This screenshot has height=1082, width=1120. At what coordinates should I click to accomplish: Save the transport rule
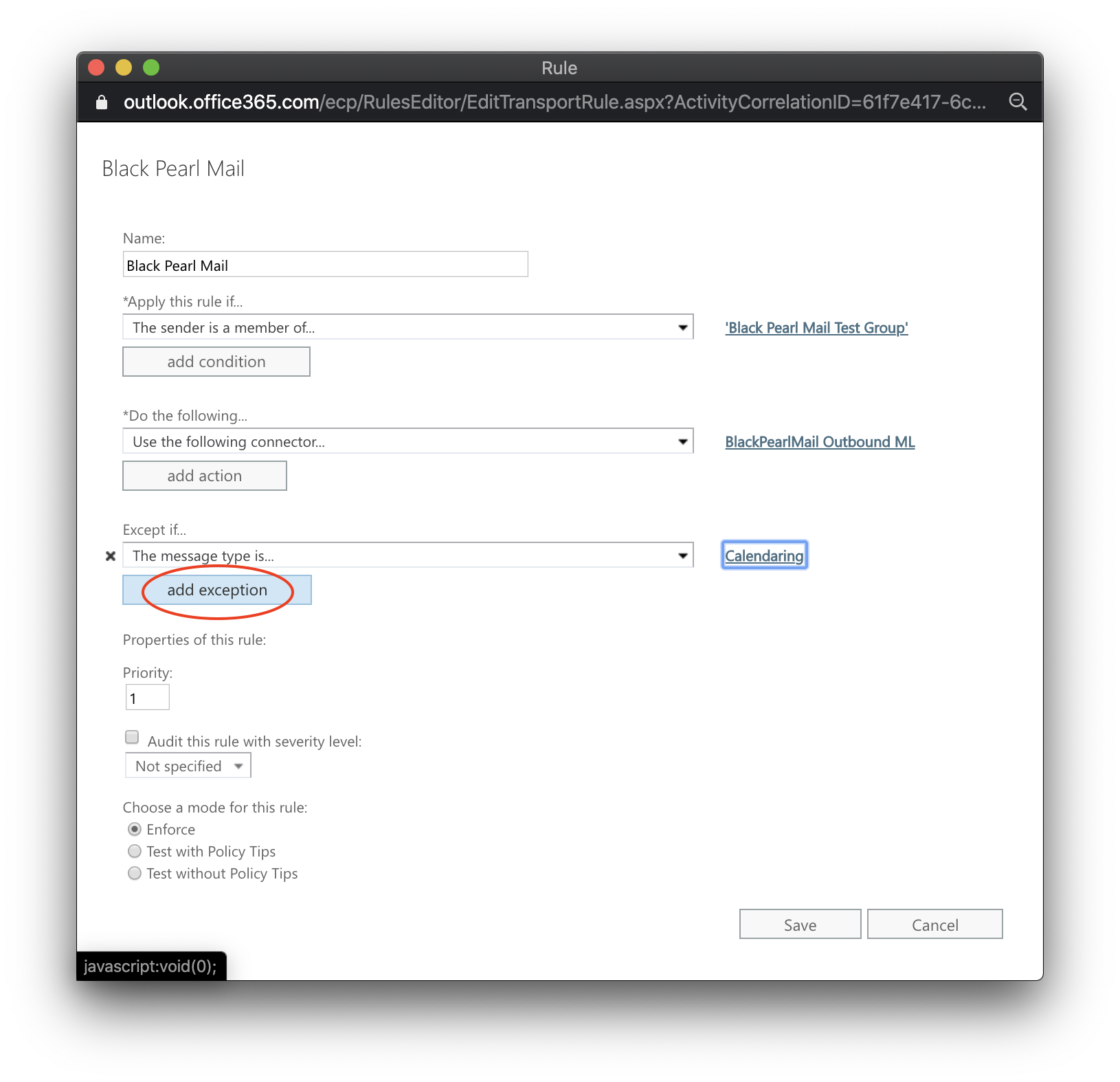pos(800,925)
